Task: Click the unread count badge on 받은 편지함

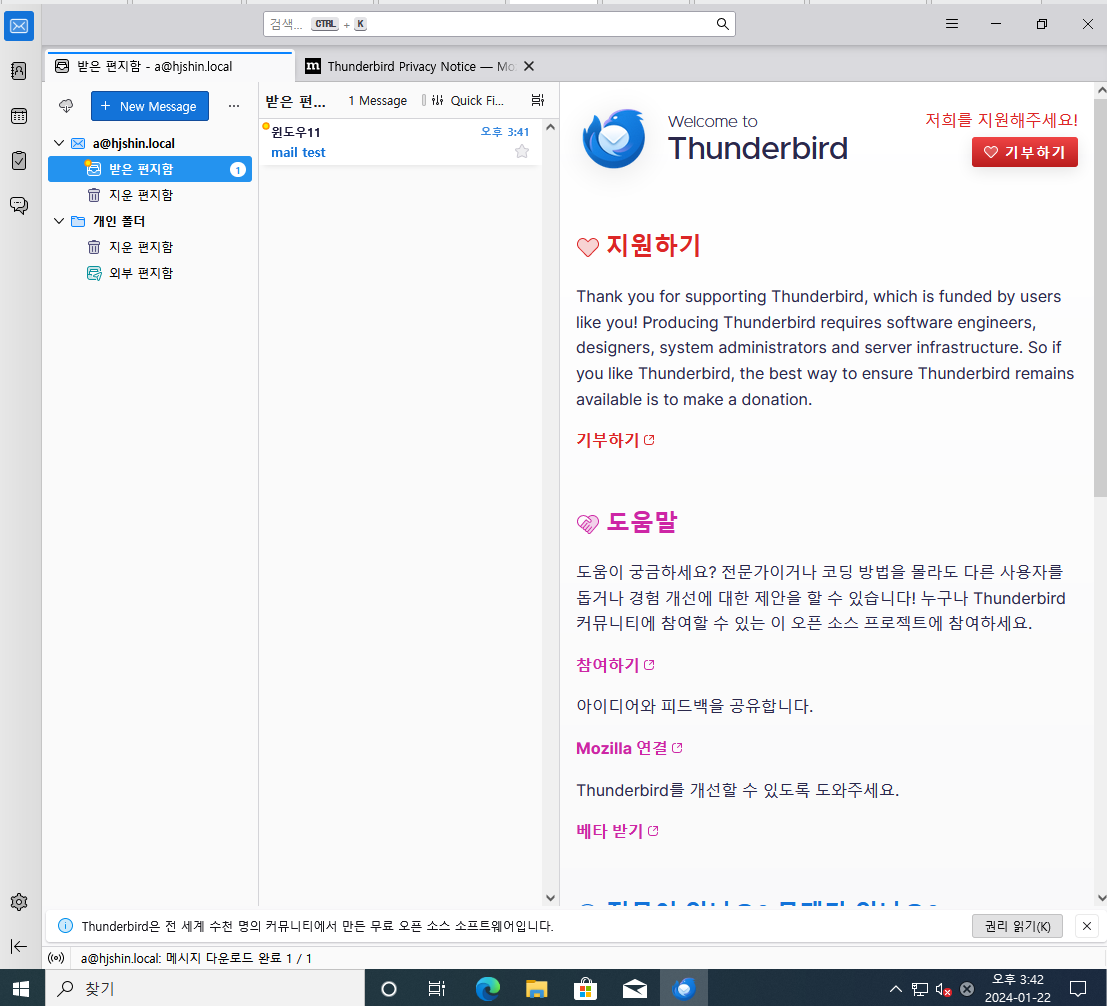Action: 238,169
